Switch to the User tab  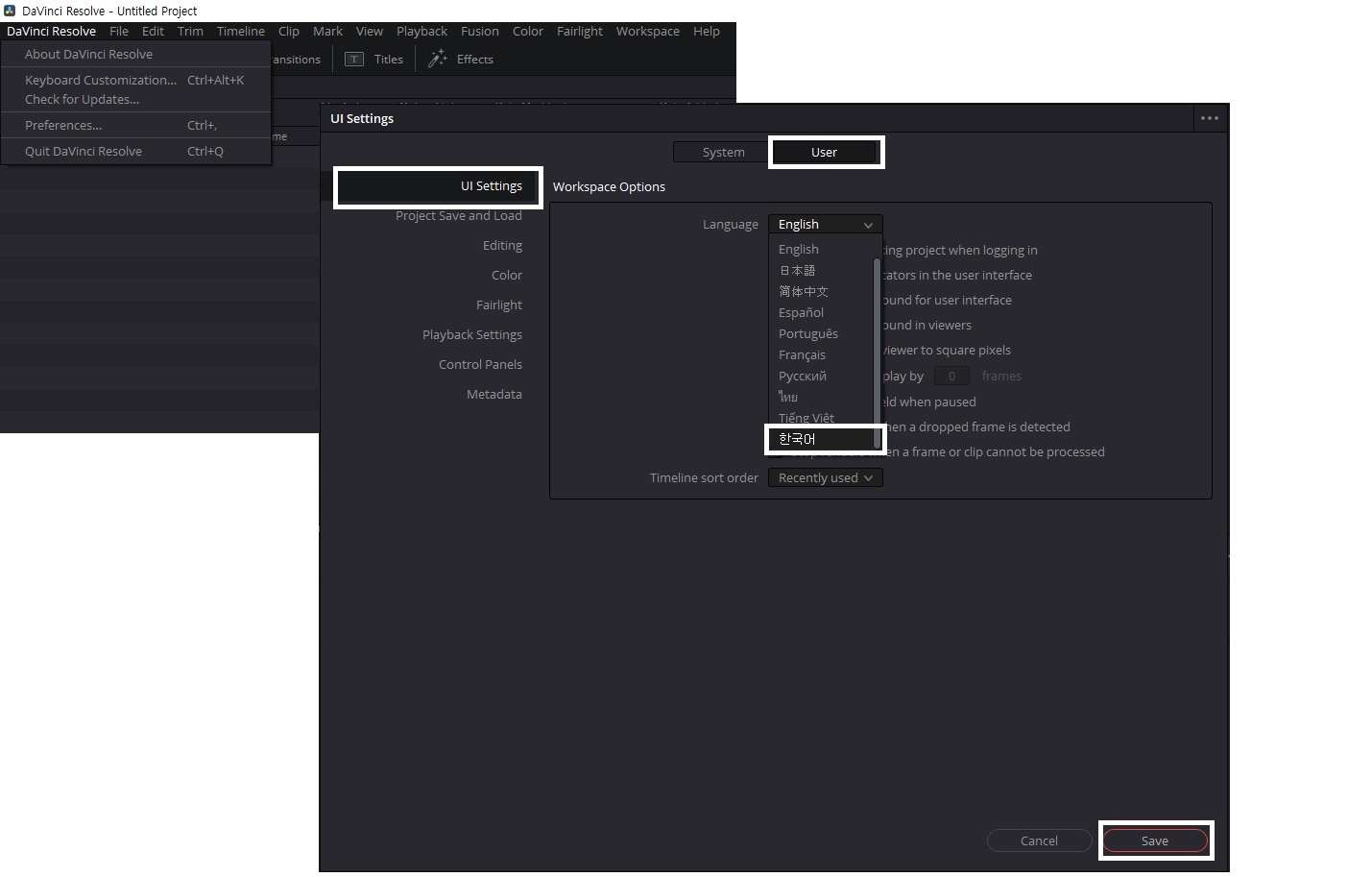point(824,152)
